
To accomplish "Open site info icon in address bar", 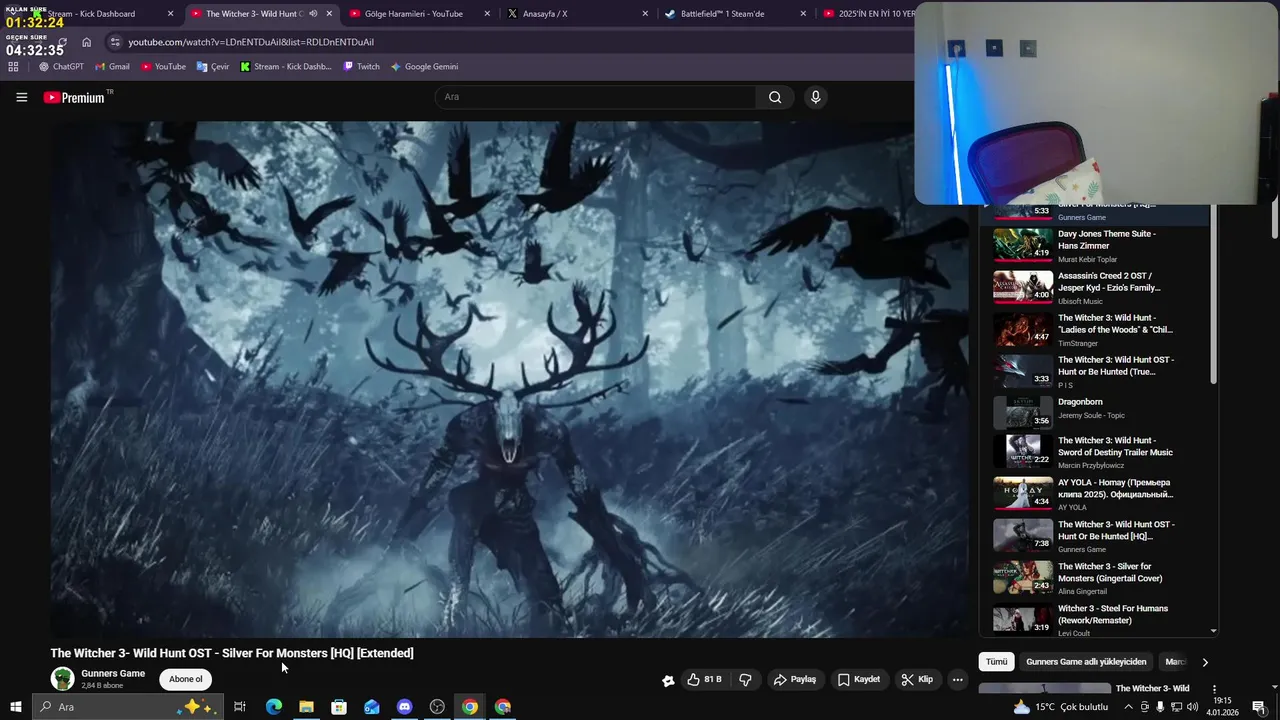I will pos(115,42).
